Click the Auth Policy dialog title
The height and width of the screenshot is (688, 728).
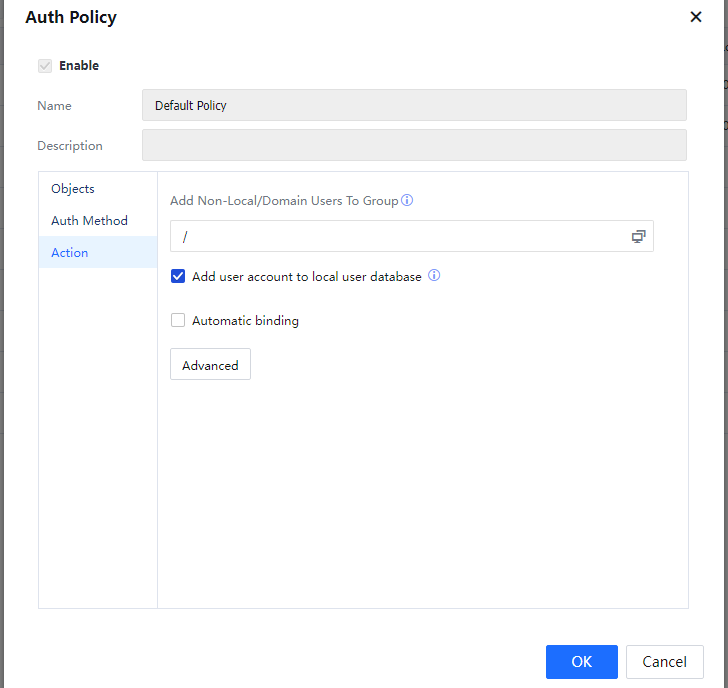point(71,18)
